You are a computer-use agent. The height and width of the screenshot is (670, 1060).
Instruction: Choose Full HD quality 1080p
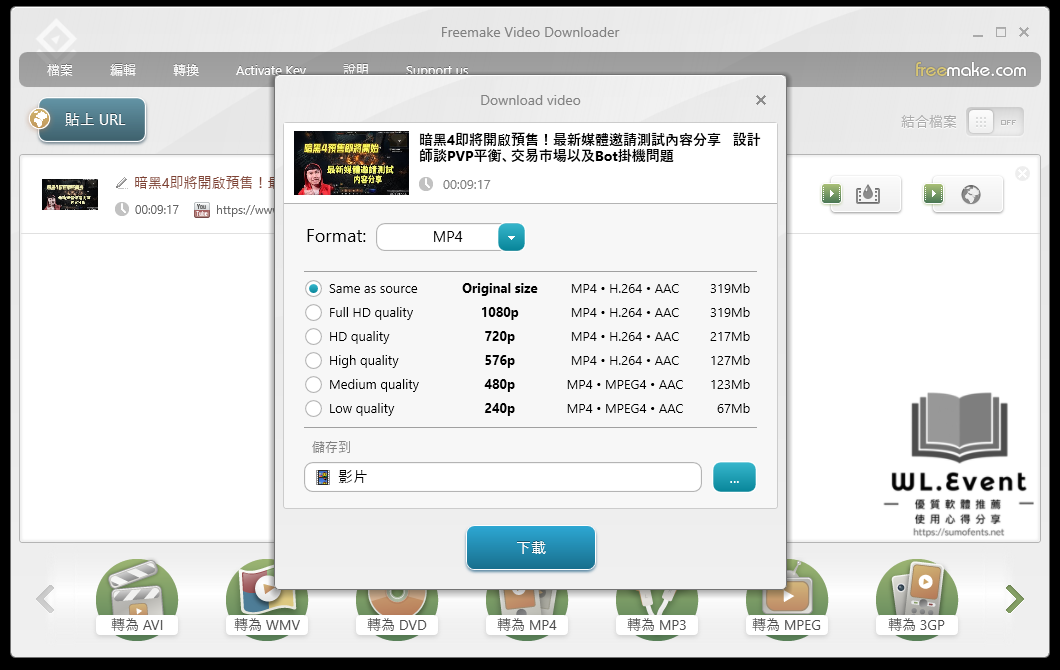(x=313, y=312)
